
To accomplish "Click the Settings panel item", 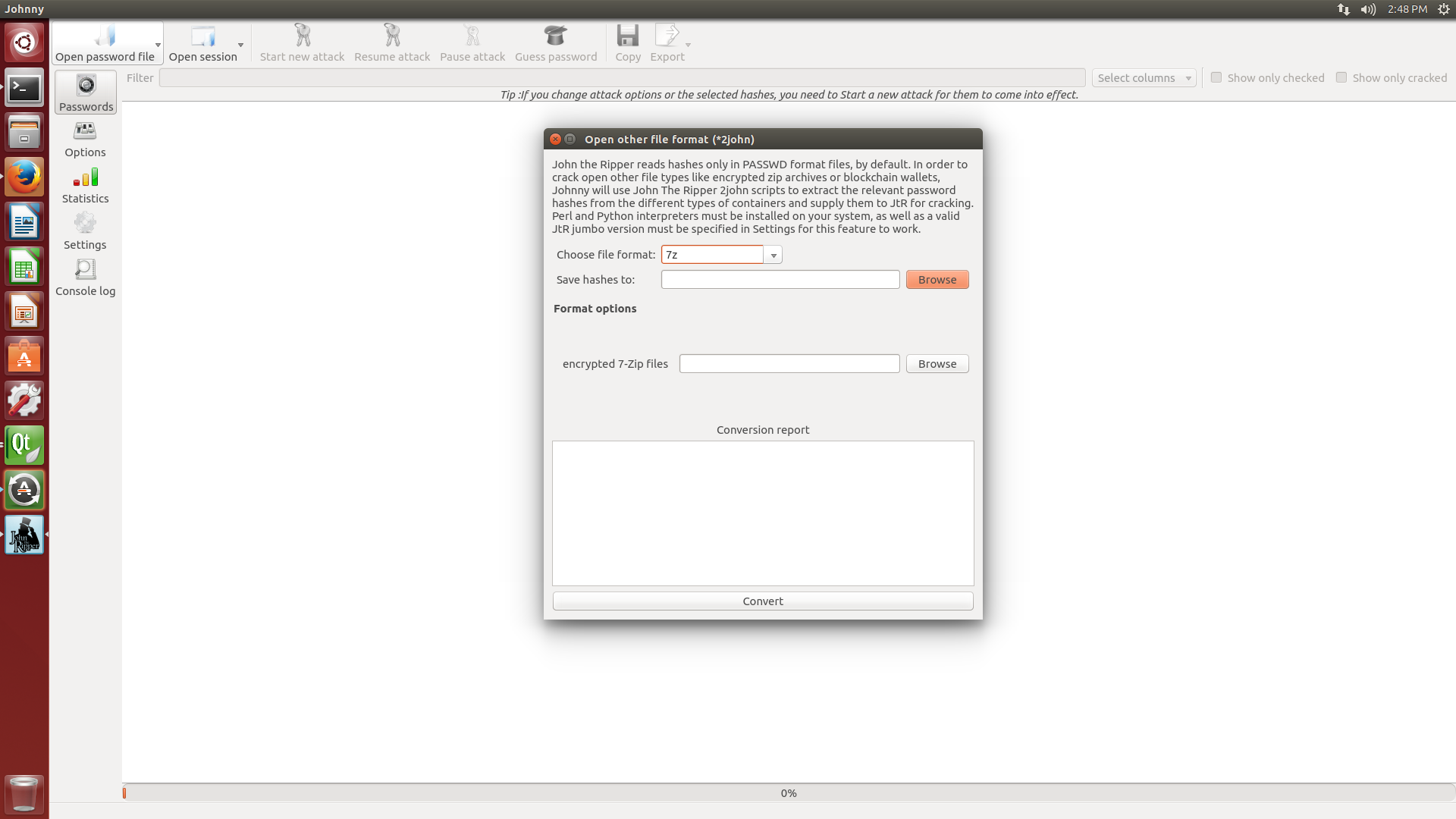I will [x=85, y=230].
